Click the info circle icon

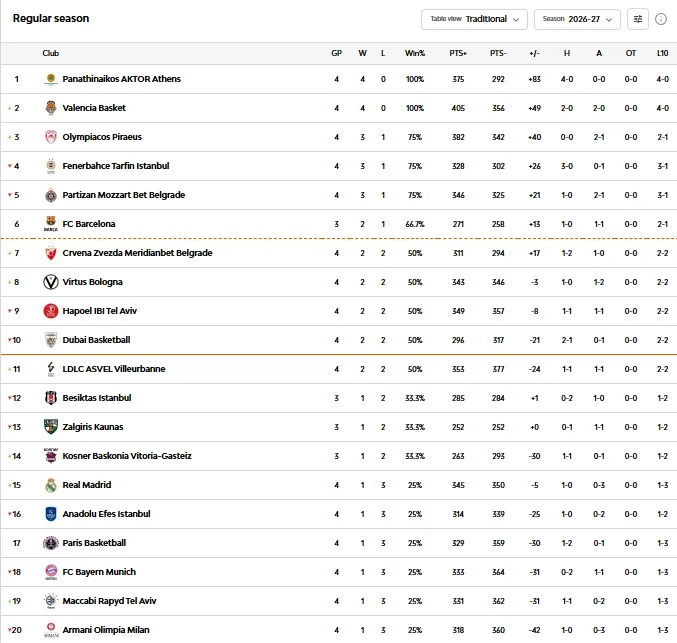tap(661, 19)
